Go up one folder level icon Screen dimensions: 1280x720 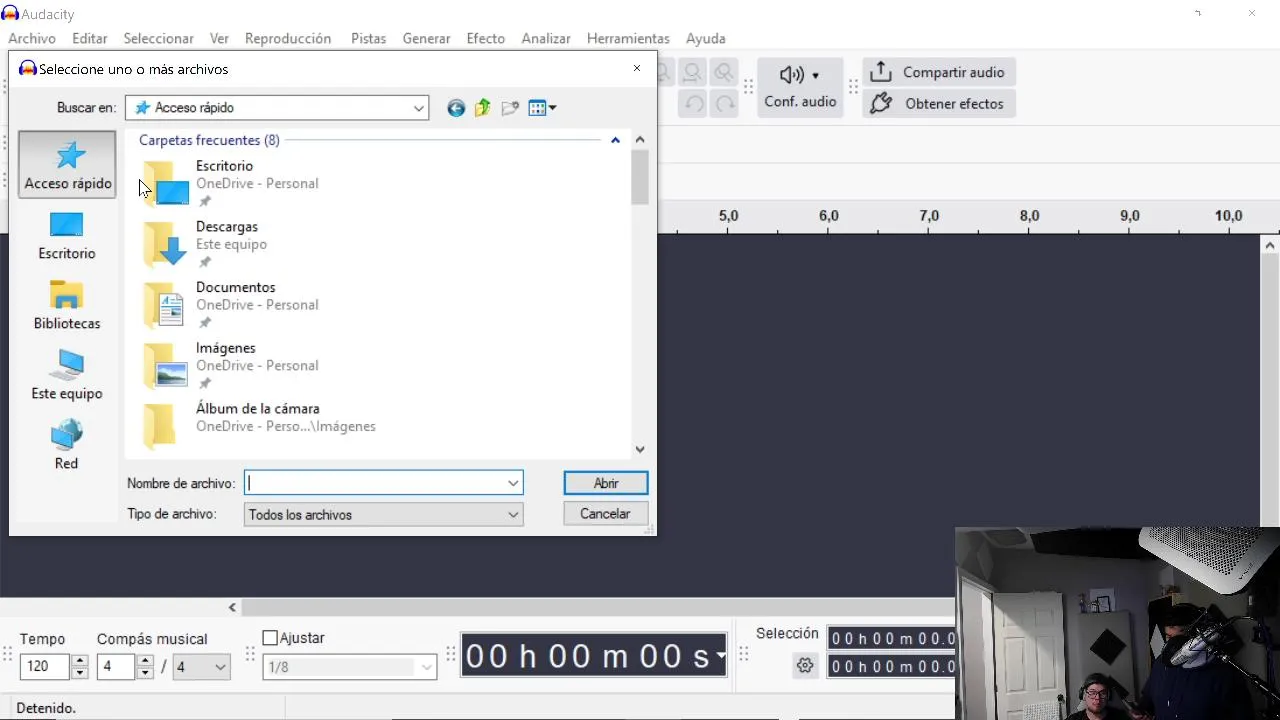point(483,108)
